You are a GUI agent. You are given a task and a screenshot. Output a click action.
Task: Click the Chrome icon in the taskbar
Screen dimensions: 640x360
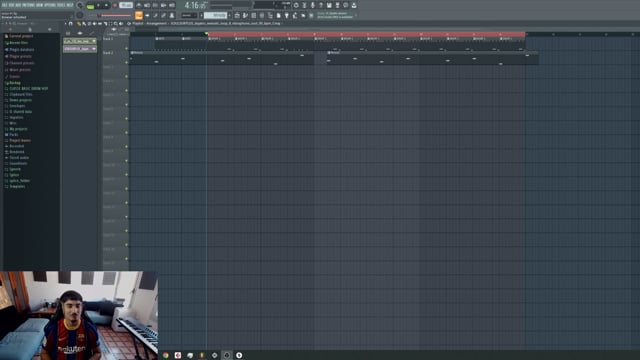click(x=166, y=355)
